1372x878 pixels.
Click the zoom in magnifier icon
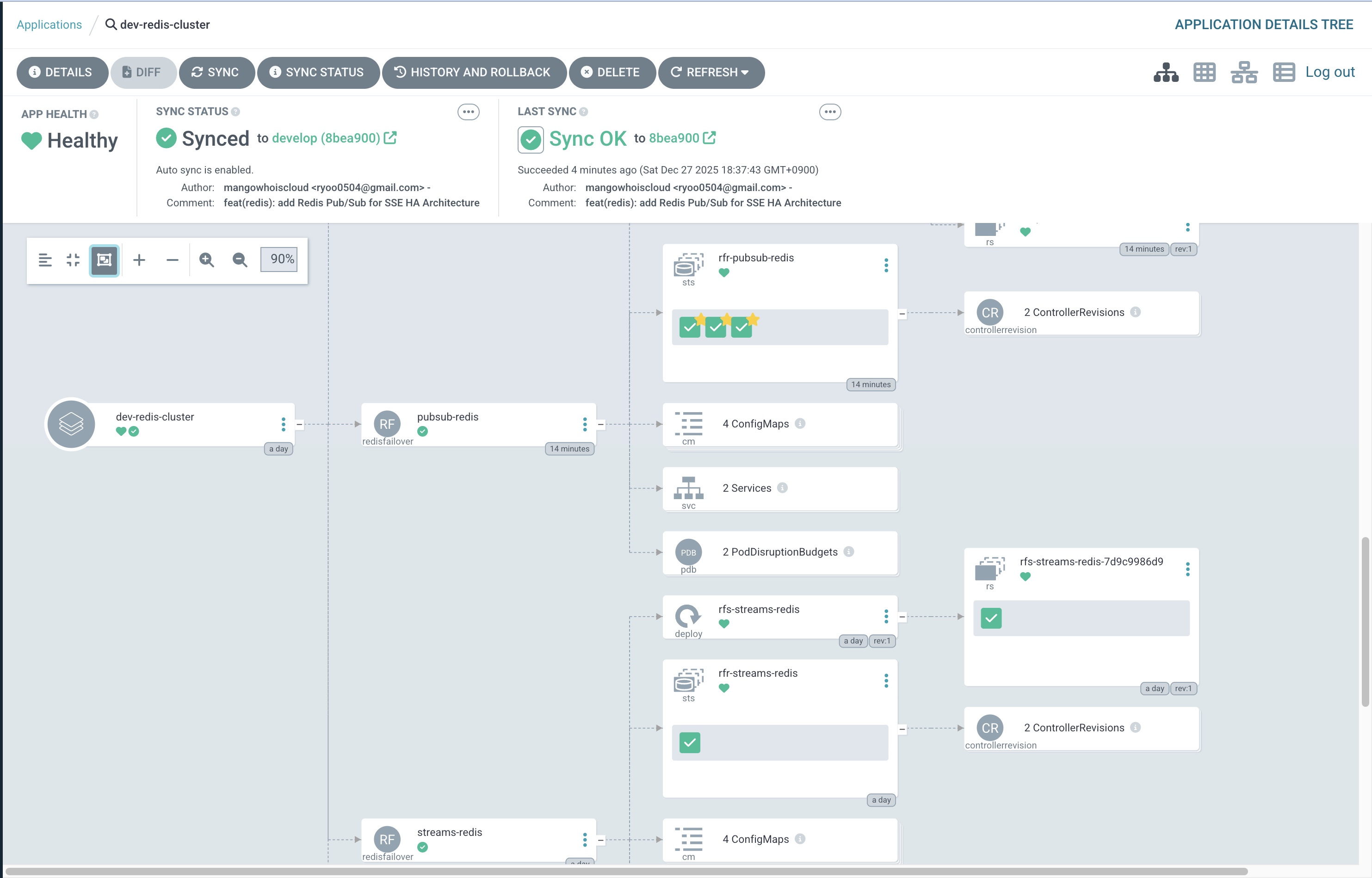[206, 260]
